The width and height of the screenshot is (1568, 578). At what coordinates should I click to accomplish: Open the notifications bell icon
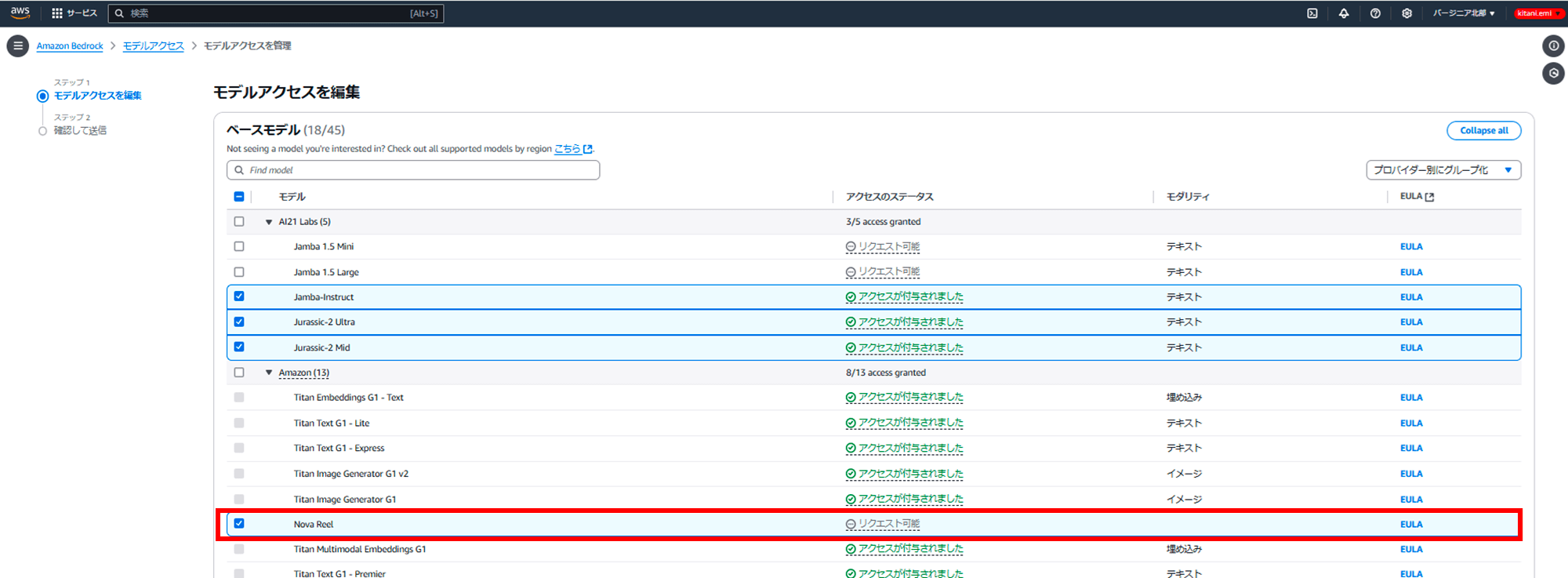1344,13
